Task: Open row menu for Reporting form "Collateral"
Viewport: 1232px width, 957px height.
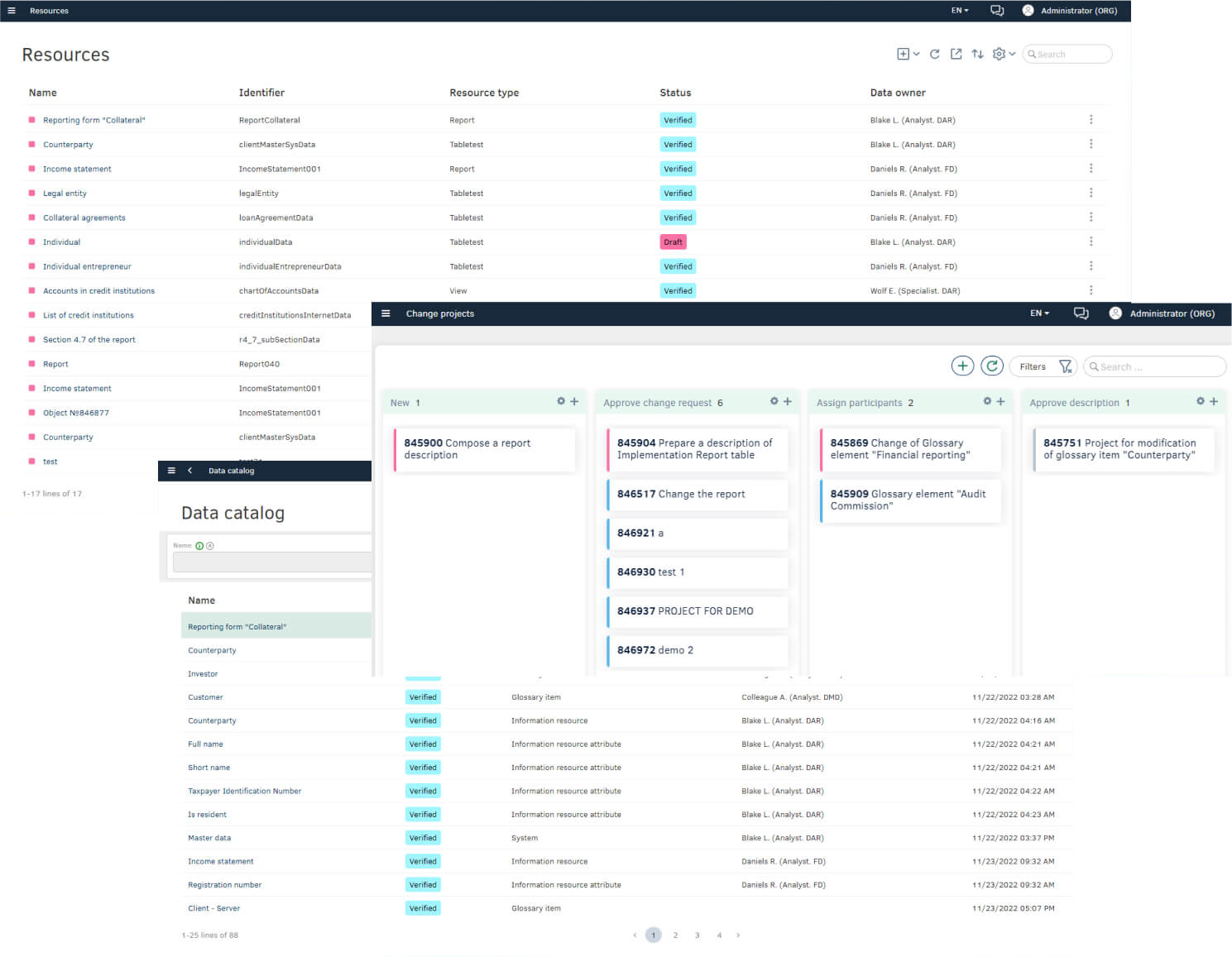Action: coord(1091,120)
